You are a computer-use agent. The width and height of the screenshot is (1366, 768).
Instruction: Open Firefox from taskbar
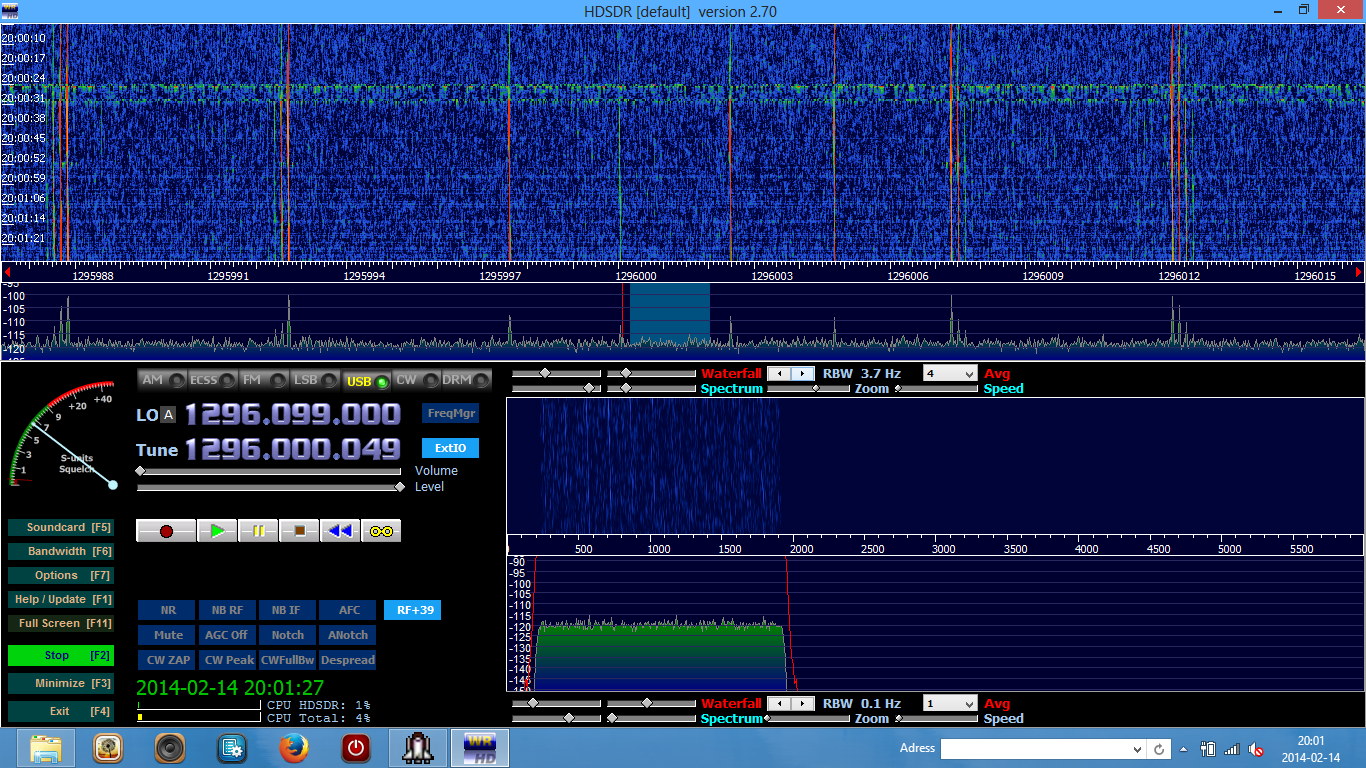pyautogui.click(x=294, y=748)
